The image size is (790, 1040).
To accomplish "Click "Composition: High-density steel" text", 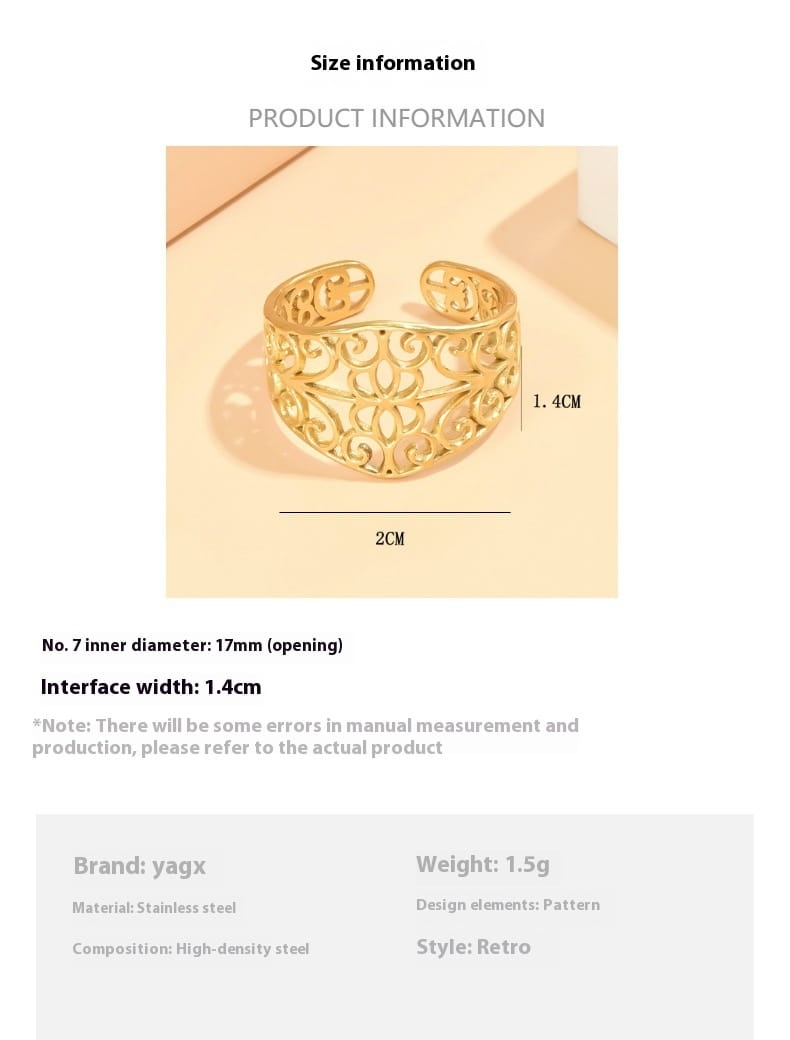I will pos(191,949).
